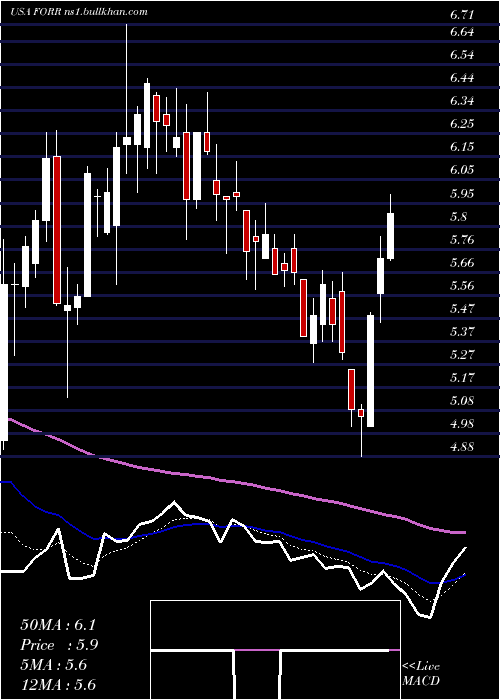500x700 pixels.
Task: Select the 4.98 axis value
Action: click(462, 424)
